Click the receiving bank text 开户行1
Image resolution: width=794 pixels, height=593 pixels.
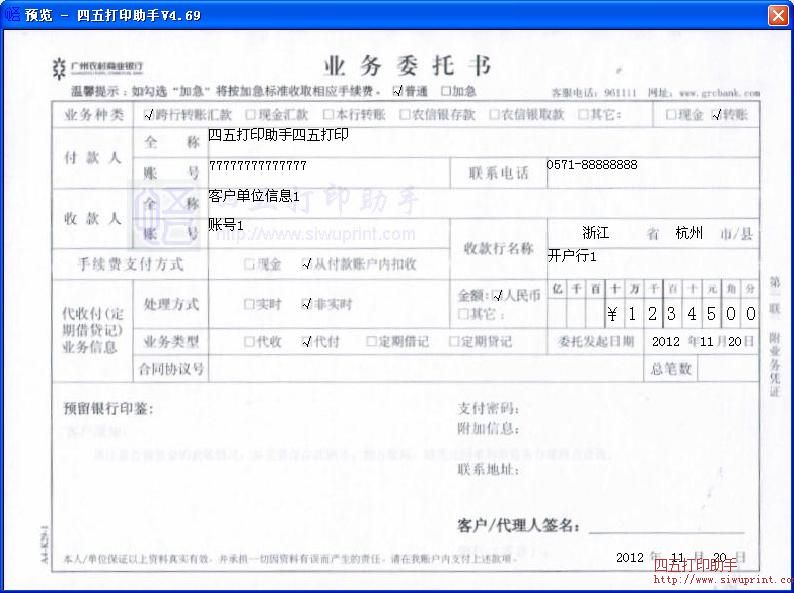(572, 256)
